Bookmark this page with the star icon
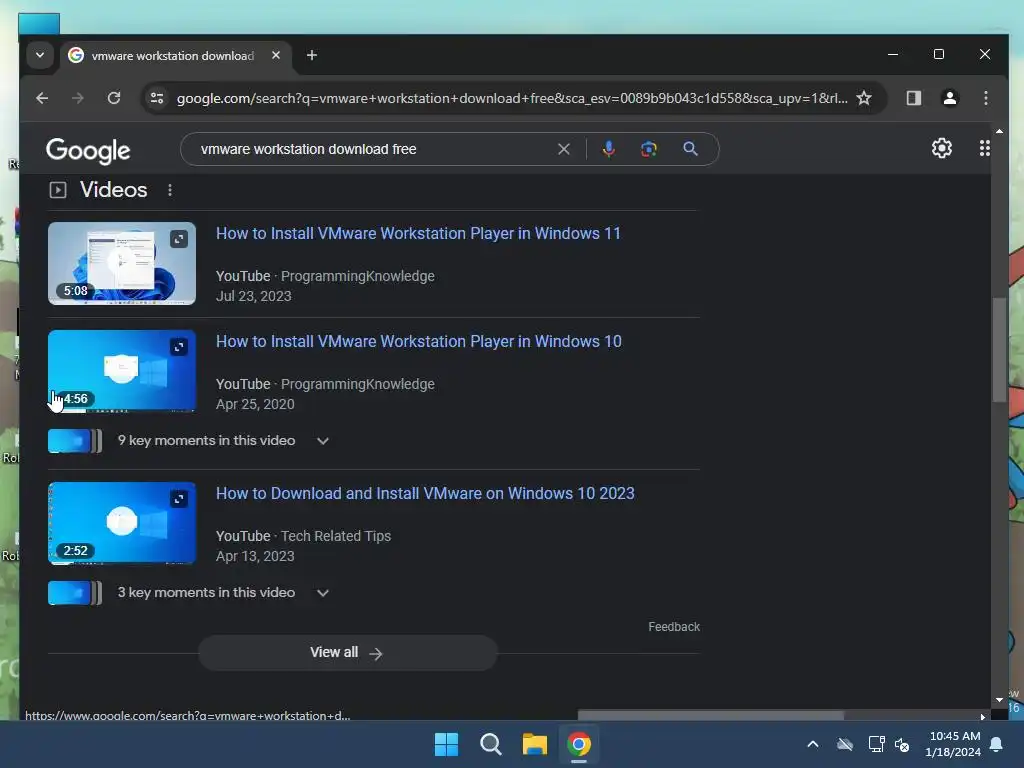This screenshot has height=768, width=1024. [x=863, y=98]
